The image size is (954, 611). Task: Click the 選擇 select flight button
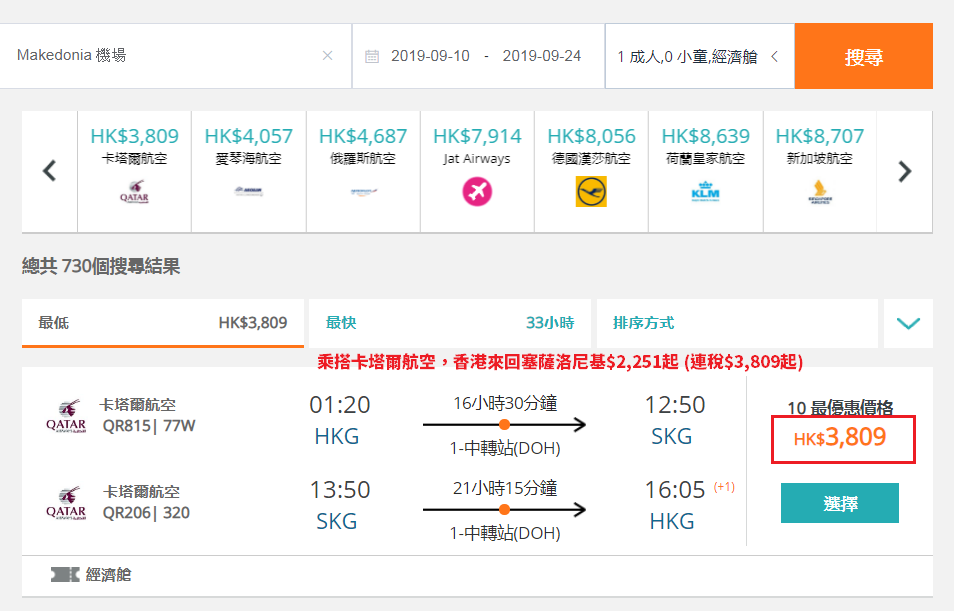point(840,503)
